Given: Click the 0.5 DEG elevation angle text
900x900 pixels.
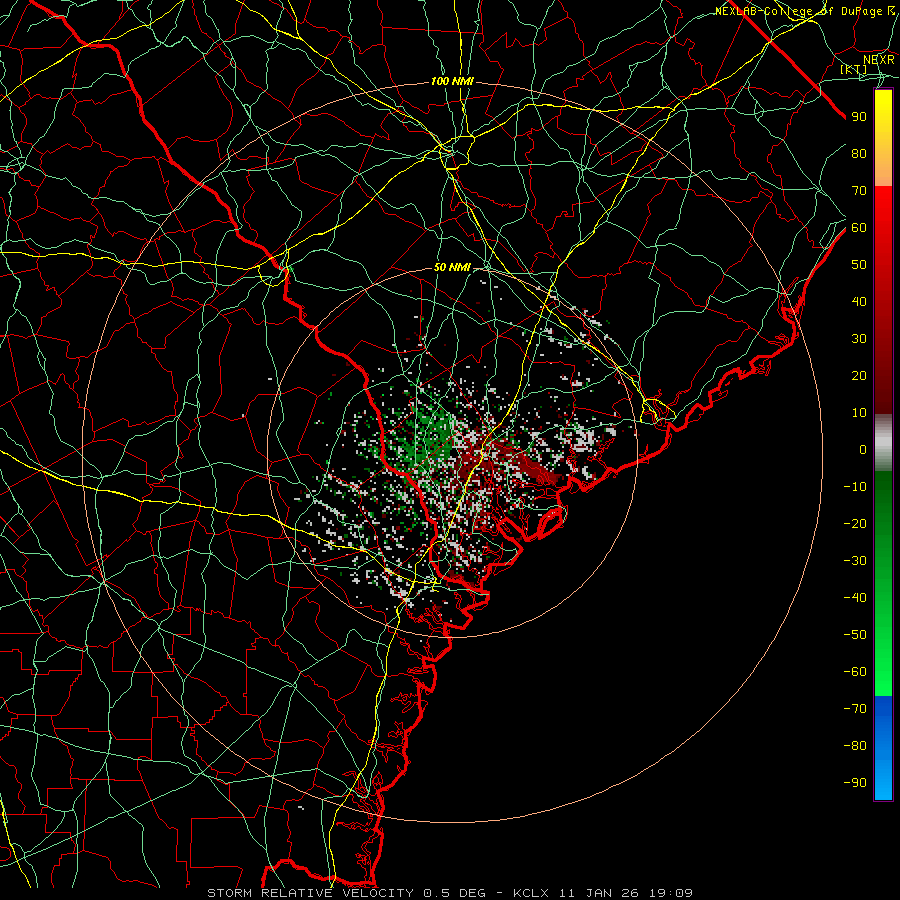Looking at the screenshot, I should (x=455, y=893).
